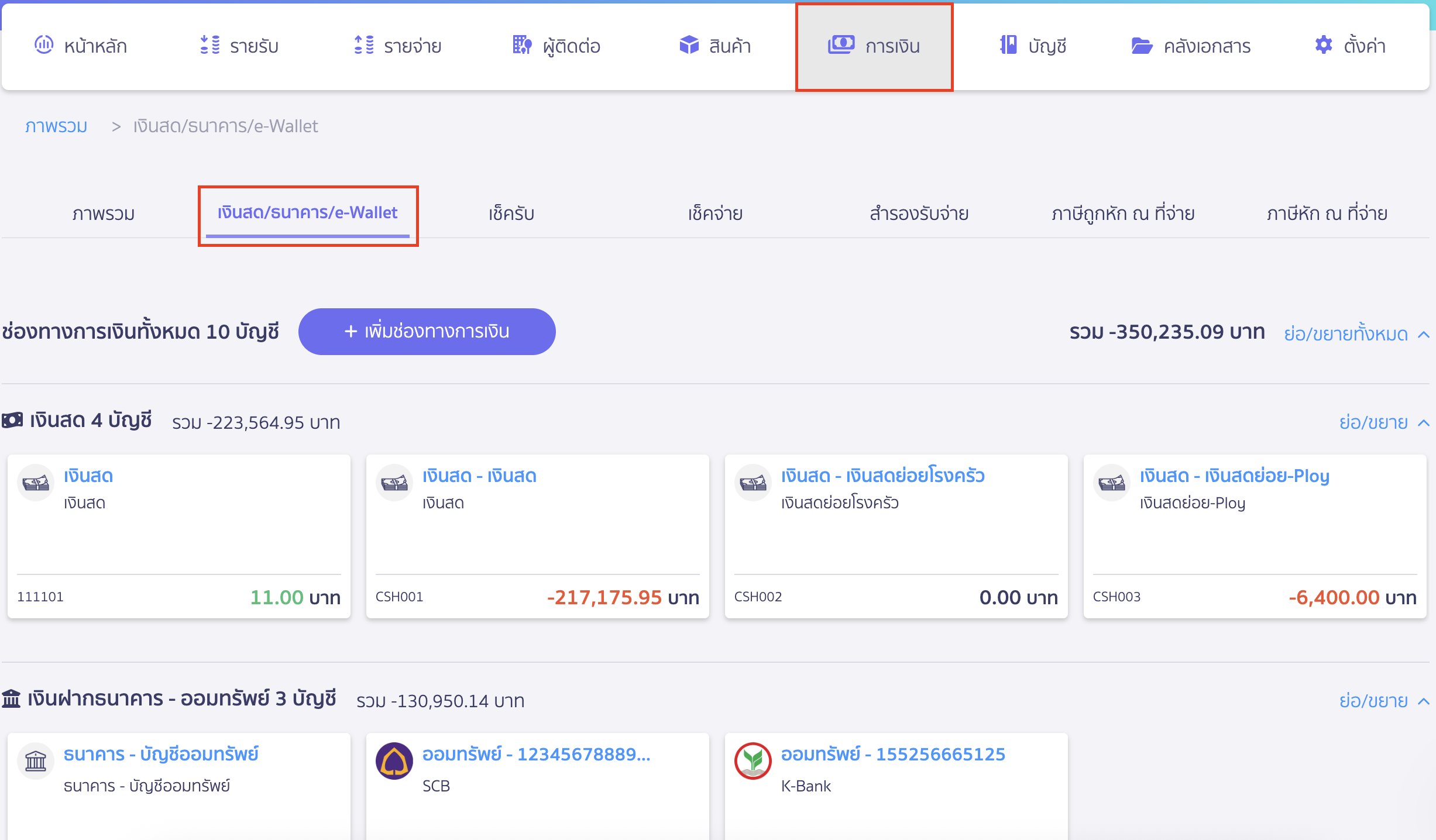The image size is (1436, 840).
Task: Open the เงินสด account link on card 111101
Action: 88,476
